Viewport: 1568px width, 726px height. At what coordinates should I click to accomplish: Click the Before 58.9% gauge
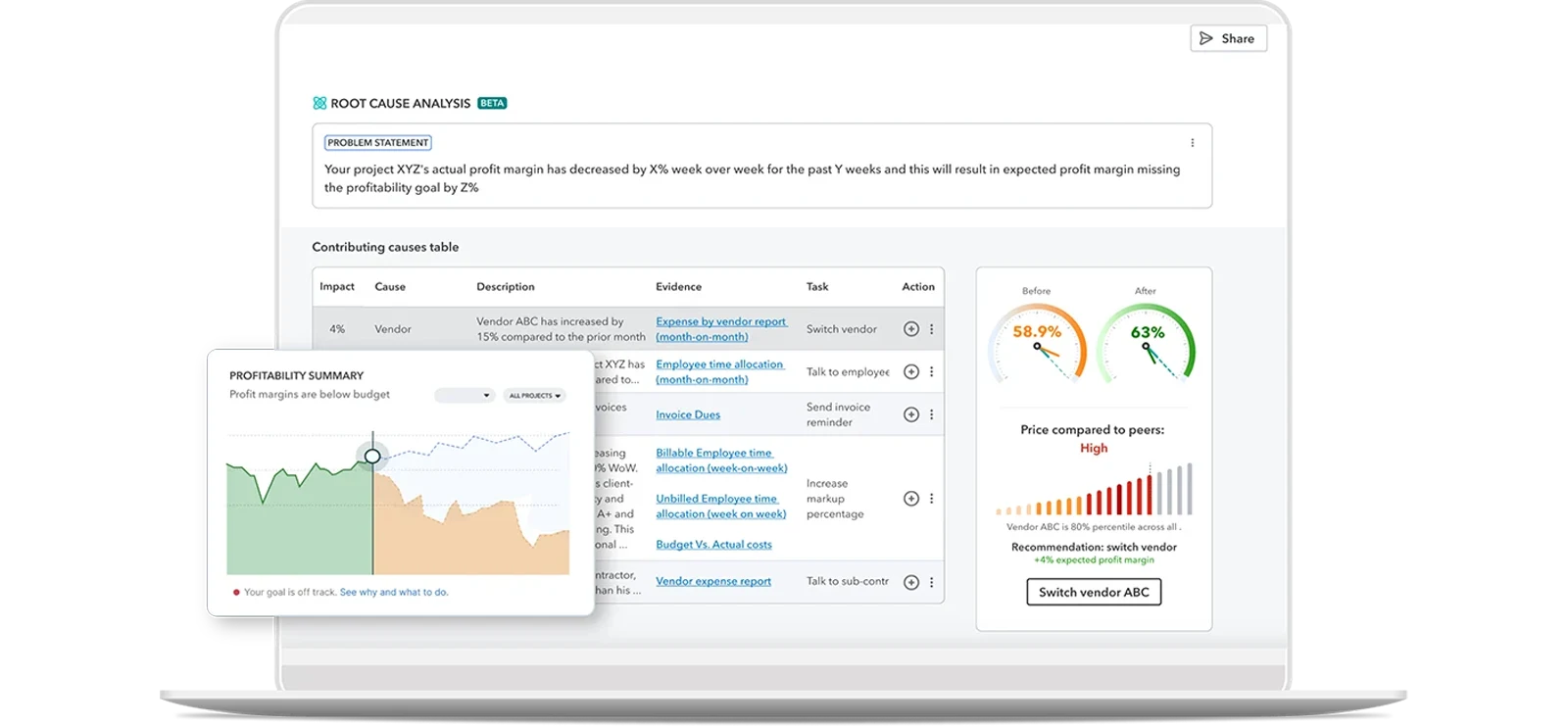coord(1038,343)
